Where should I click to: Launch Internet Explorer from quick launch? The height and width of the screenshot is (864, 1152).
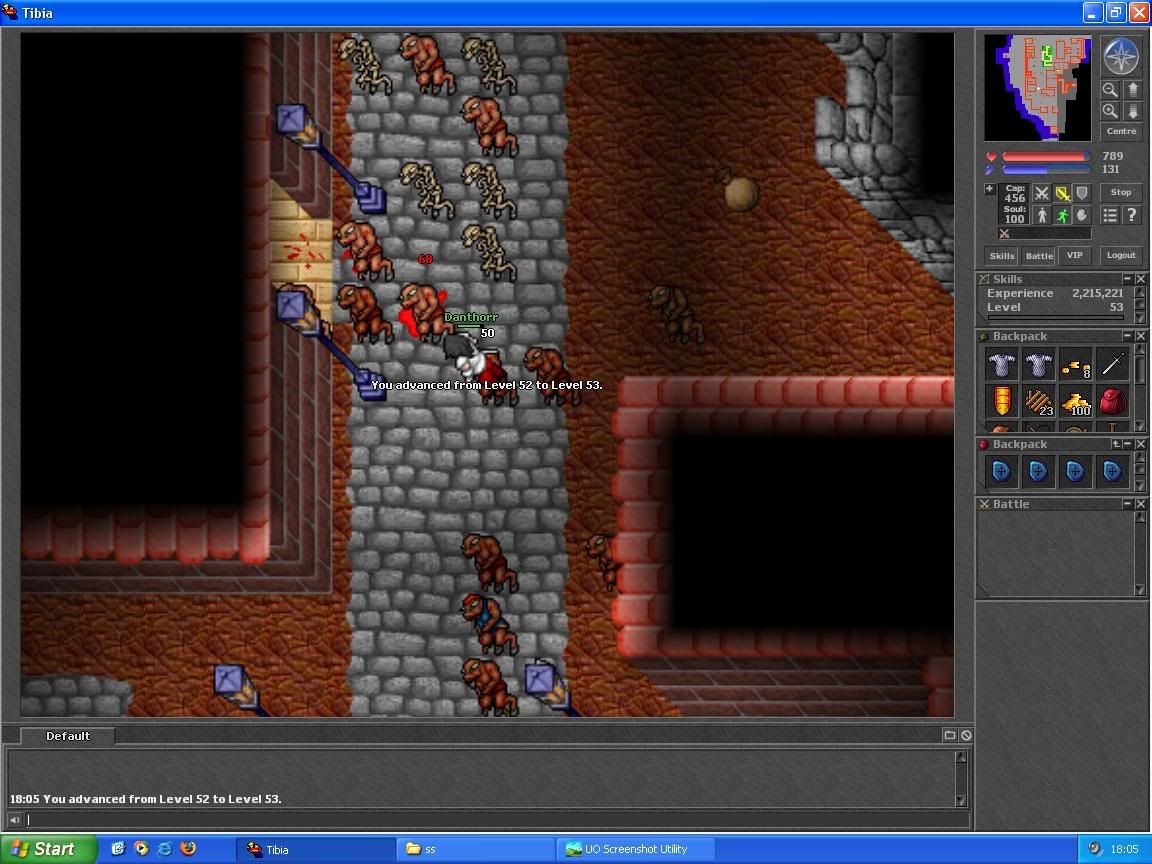point(165,849)
